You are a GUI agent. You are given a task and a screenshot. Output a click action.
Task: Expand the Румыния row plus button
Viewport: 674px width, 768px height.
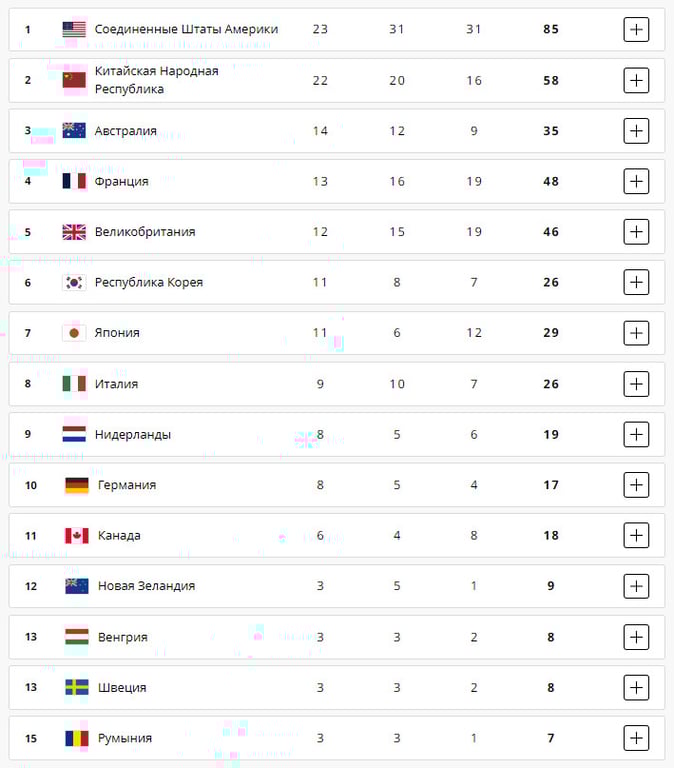click(636, 738)
